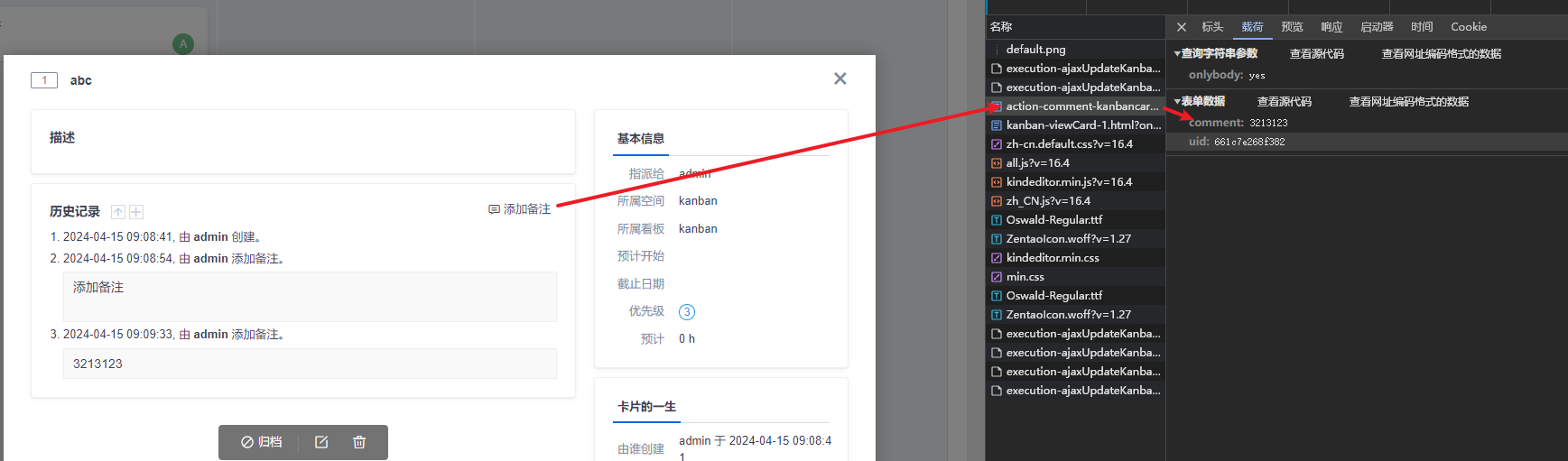
Task: Click 所属看板 value kanban
Action: click(x=698, y=229)
